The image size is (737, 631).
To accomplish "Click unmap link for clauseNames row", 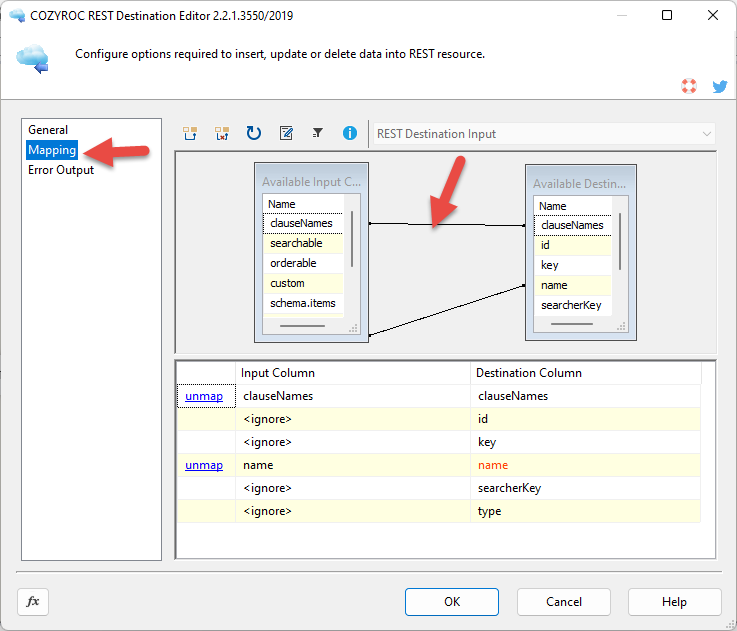I will click(204, 396).
